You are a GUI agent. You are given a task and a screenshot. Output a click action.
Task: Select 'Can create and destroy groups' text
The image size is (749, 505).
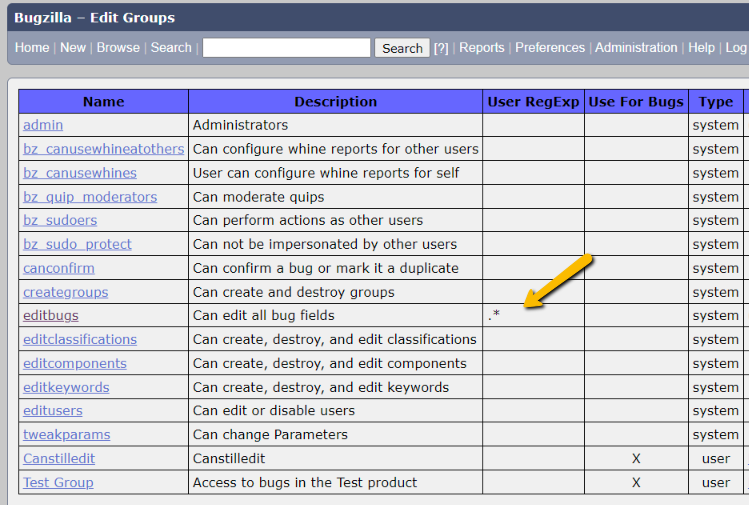294,292
